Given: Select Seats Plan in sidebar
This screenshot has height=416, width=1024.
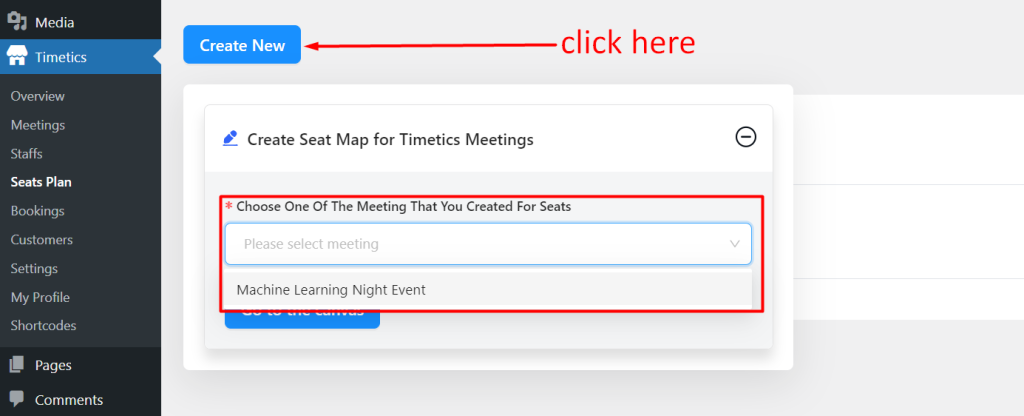Looking at the screenshot, I should (41, 182).
